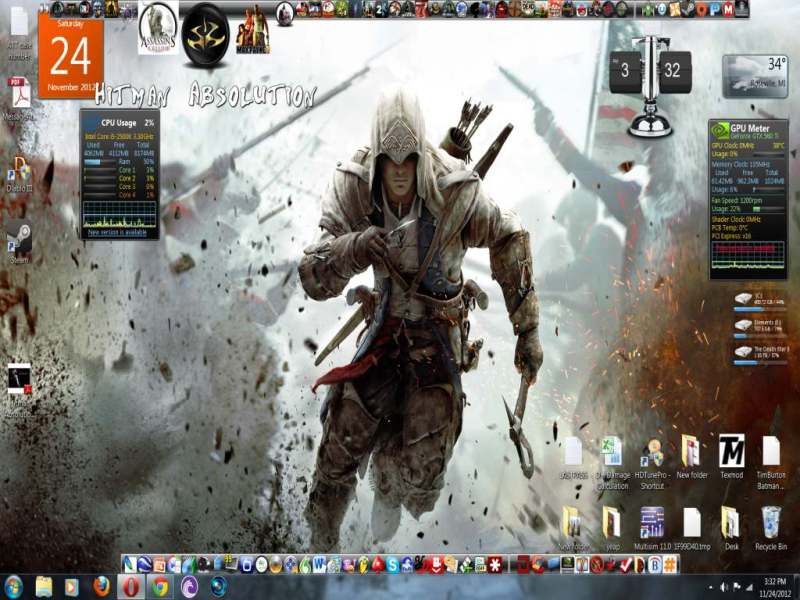Click the taskbar clock showing 3:32 PM
Image resolution: width=800 pixels, height=600 pixels.
click(x=775, y=587)
